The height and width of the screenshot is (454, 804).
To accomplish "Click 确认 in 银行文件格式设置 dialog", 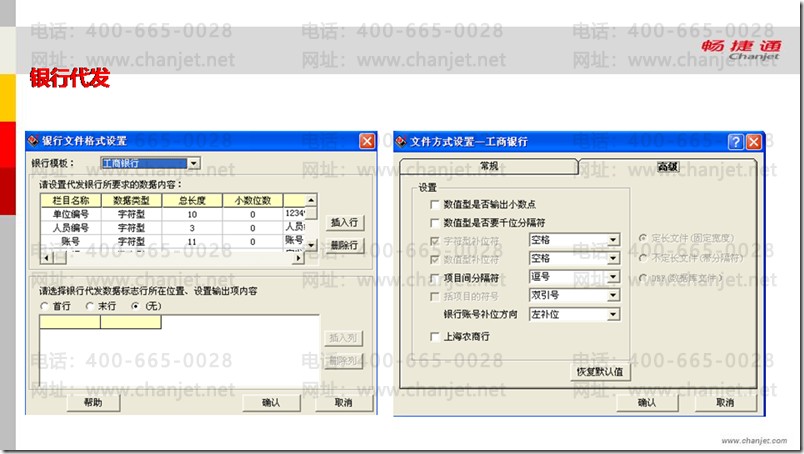I will tap(271, 403).
